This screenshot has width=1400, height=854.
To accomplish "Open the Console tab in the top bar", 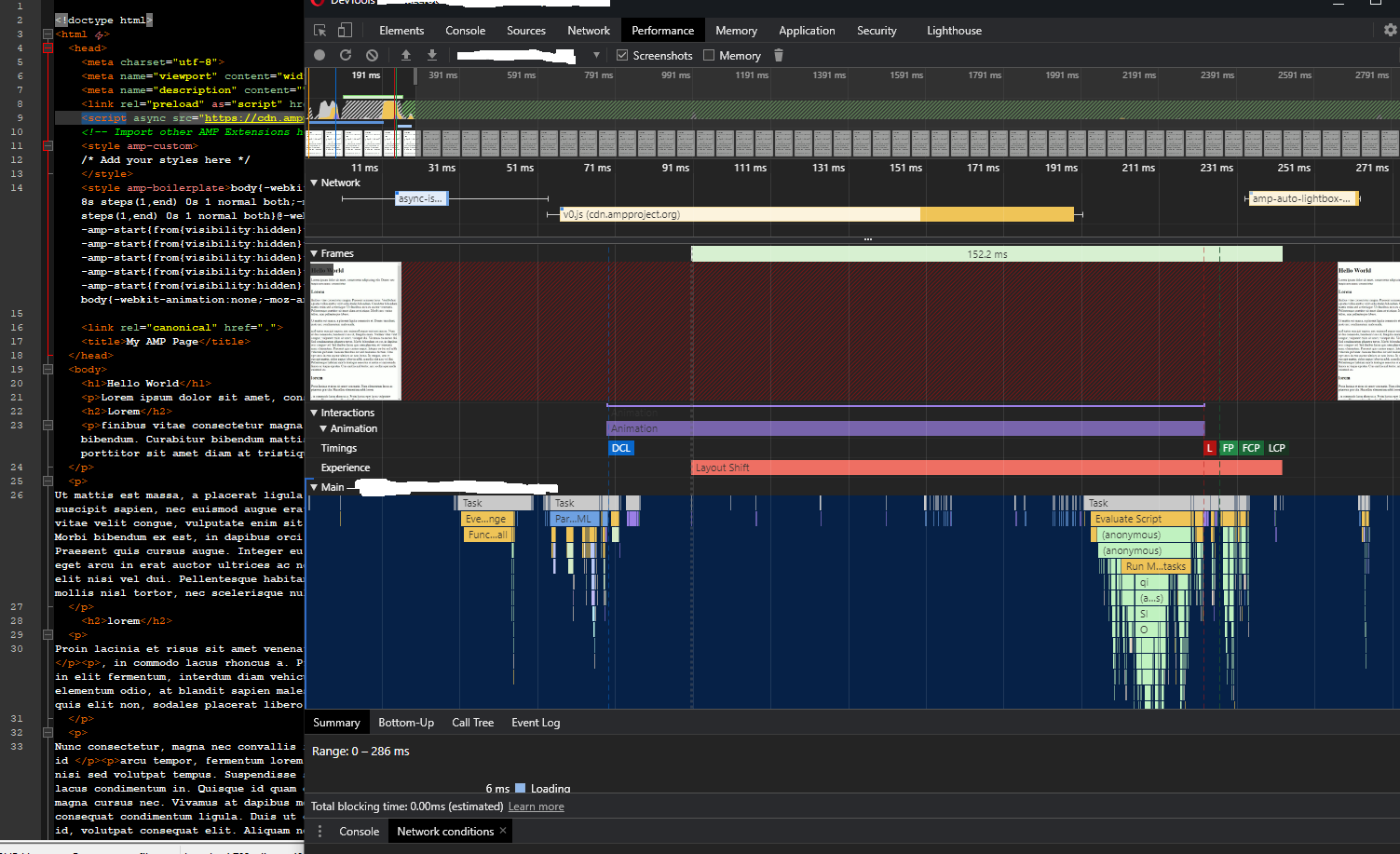I will coord(465,30).
